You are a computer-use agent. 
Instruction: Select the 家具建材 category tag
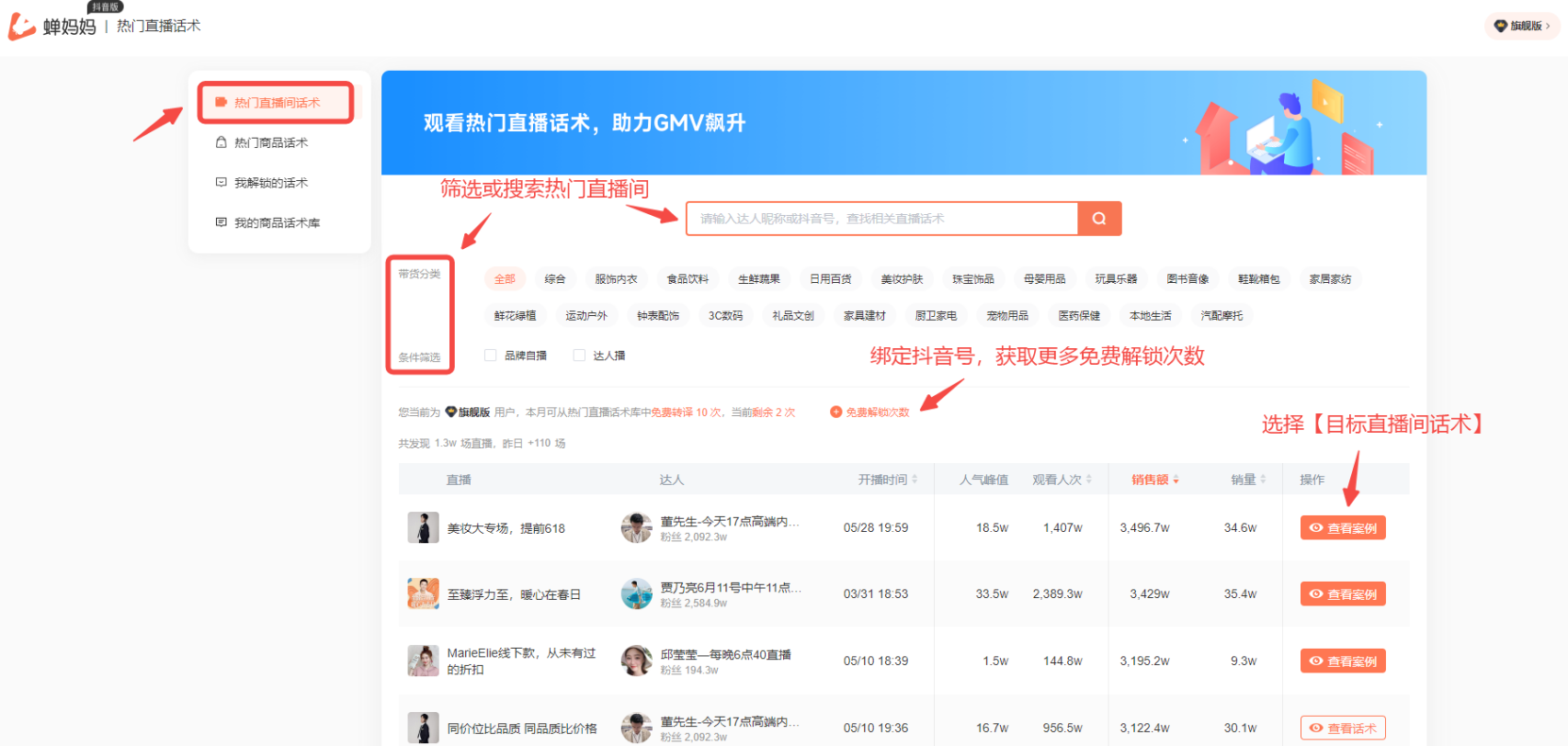(x=865, y=315)
